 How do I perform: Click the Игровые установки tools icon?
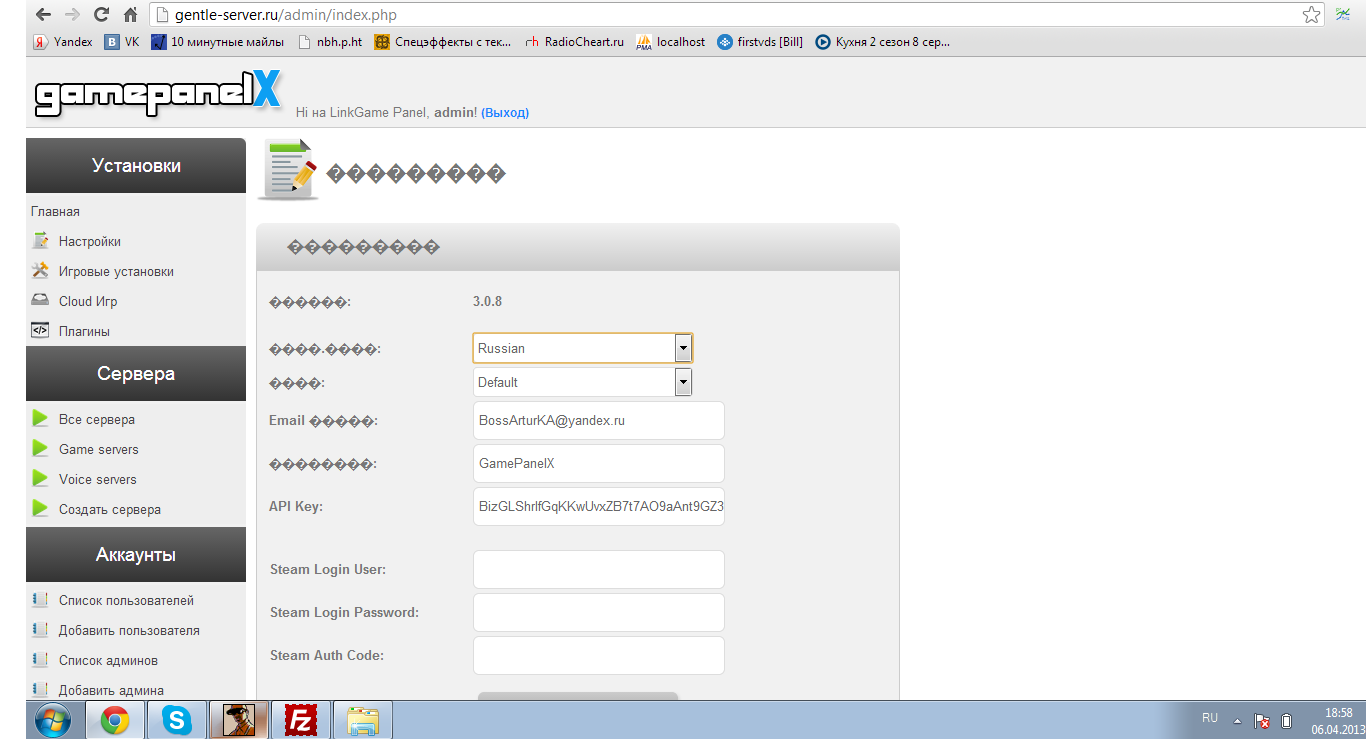click(40, 271)
